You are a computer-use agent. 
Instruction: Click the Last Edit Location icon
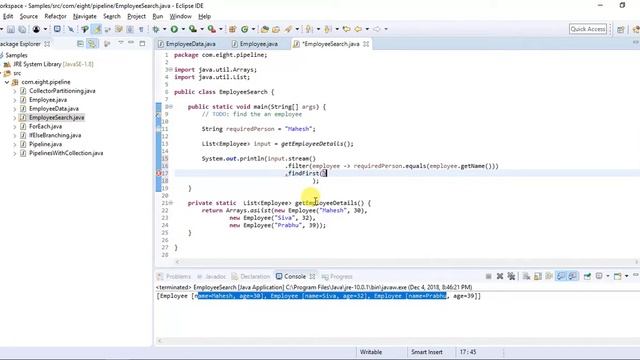coord(347,29)
